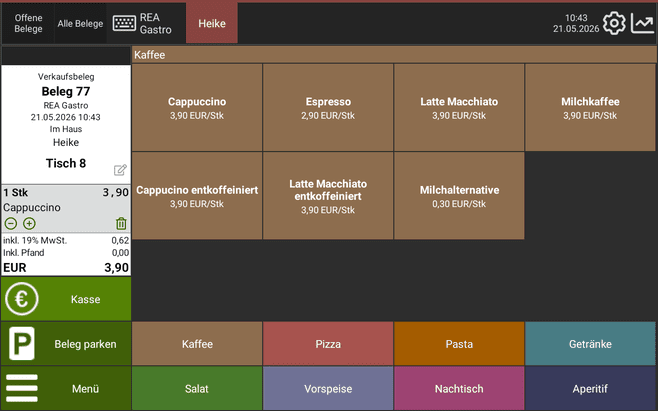
Task: Open Offene Belege tab
Action: [x=28, y=24]
